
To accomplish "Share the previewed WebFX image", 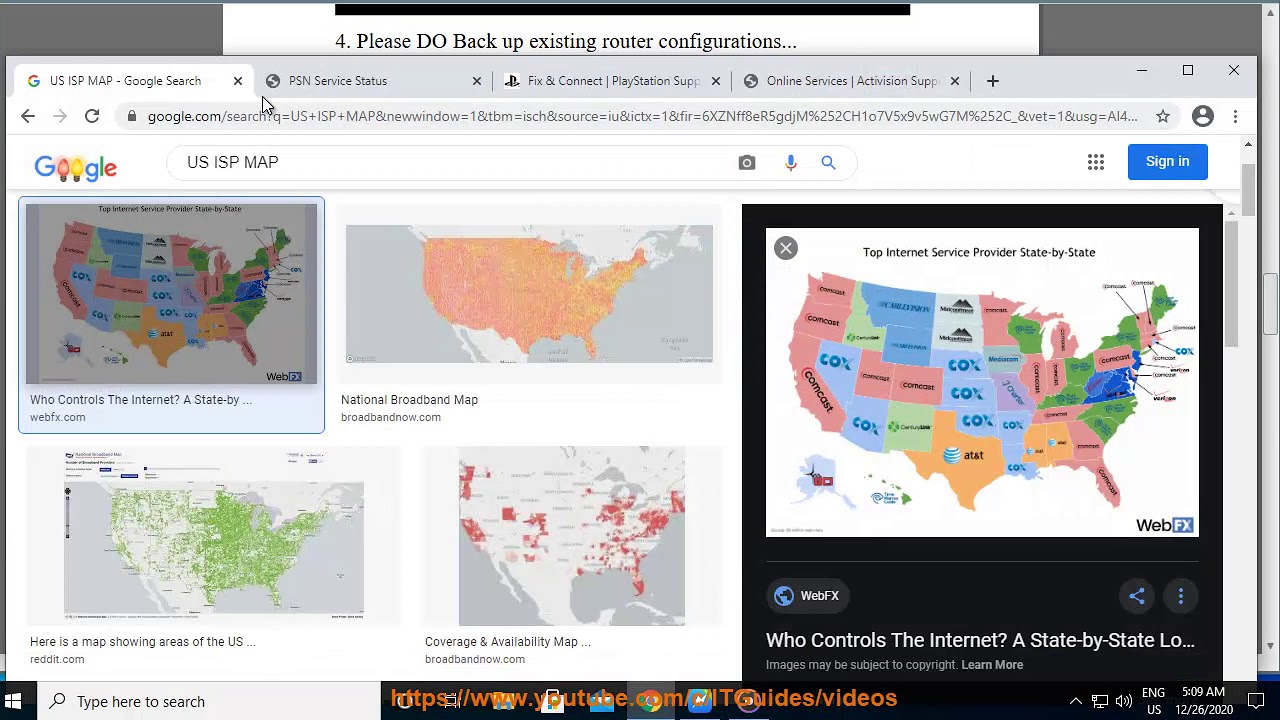I will [1137, 596].
